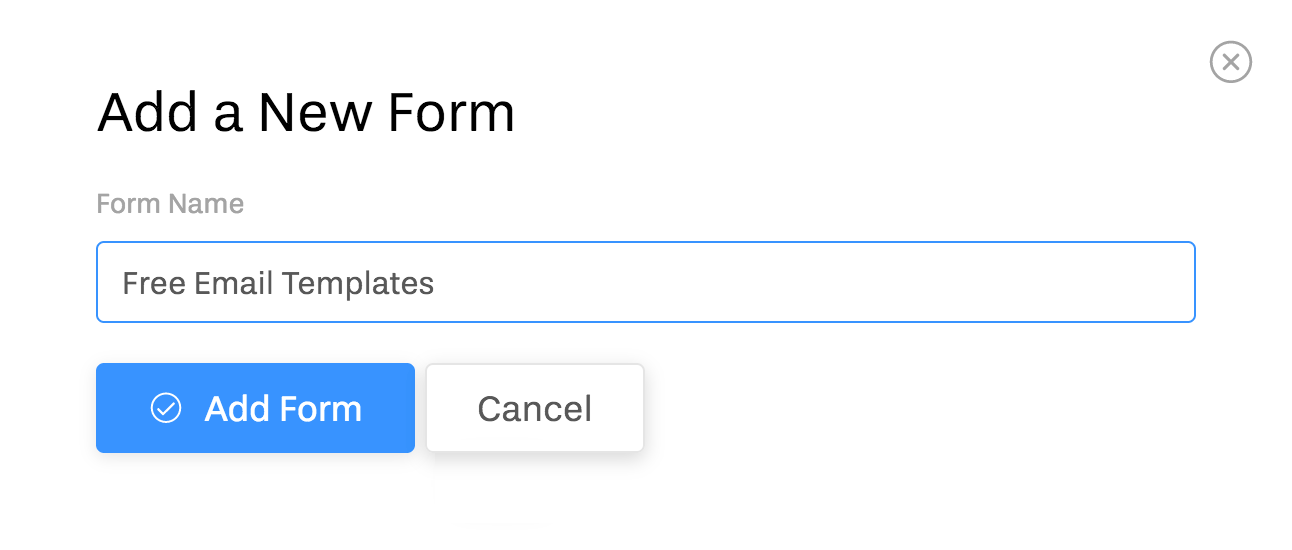Screen dimensions: 1292x550
Task: Click the empty area of the name field
Action: click(x=800, y=283)
